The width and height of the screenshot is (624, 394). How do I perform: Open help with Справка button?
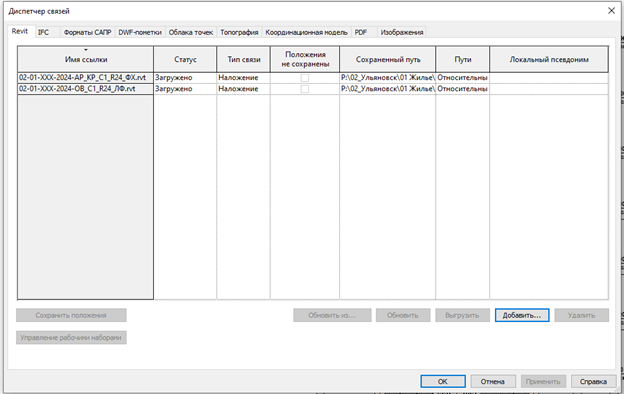pos(593,381)
